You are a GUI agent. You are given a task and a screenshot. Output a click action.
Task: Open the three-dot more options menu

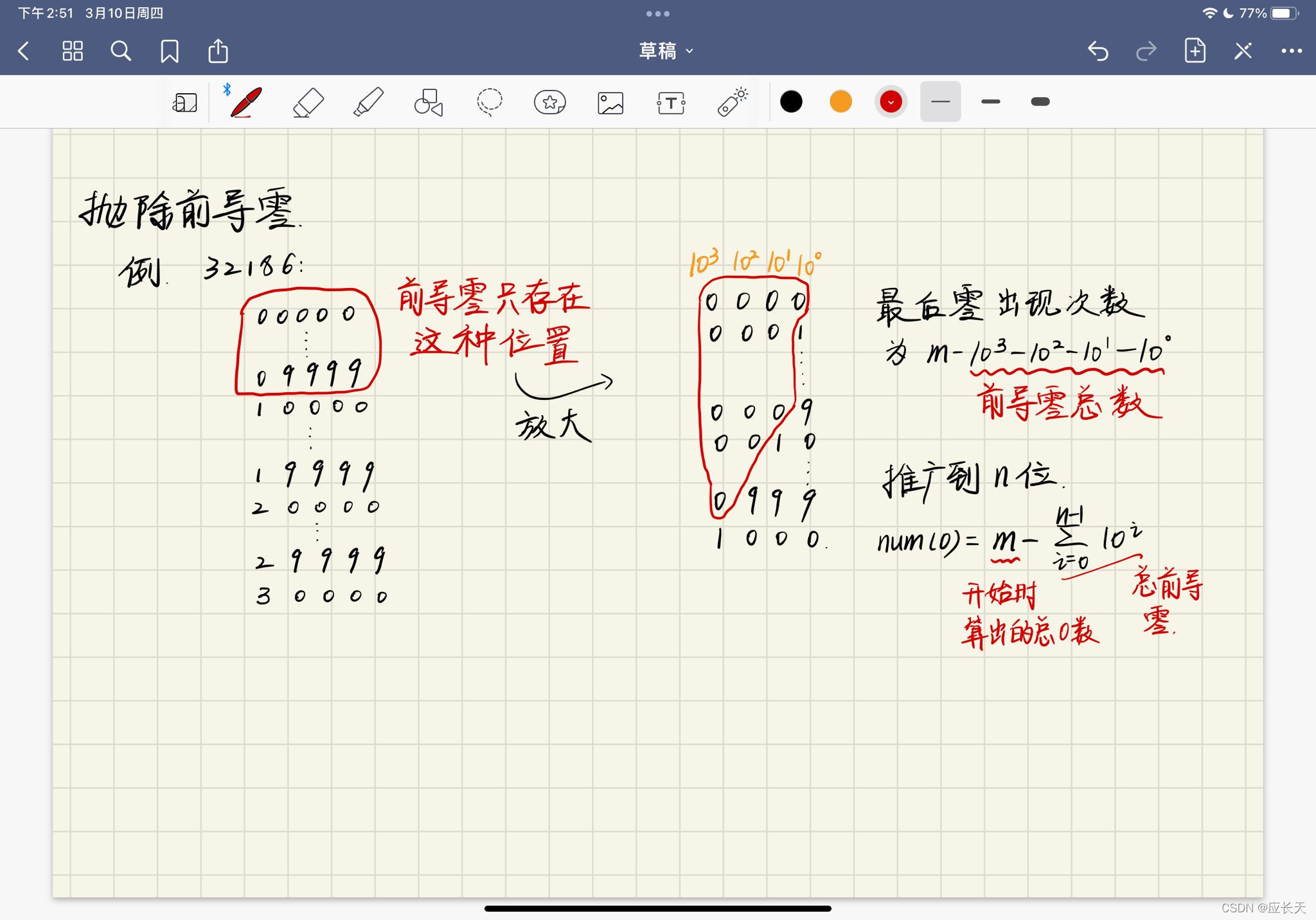pyautogui.click(x=1291, y=51)
